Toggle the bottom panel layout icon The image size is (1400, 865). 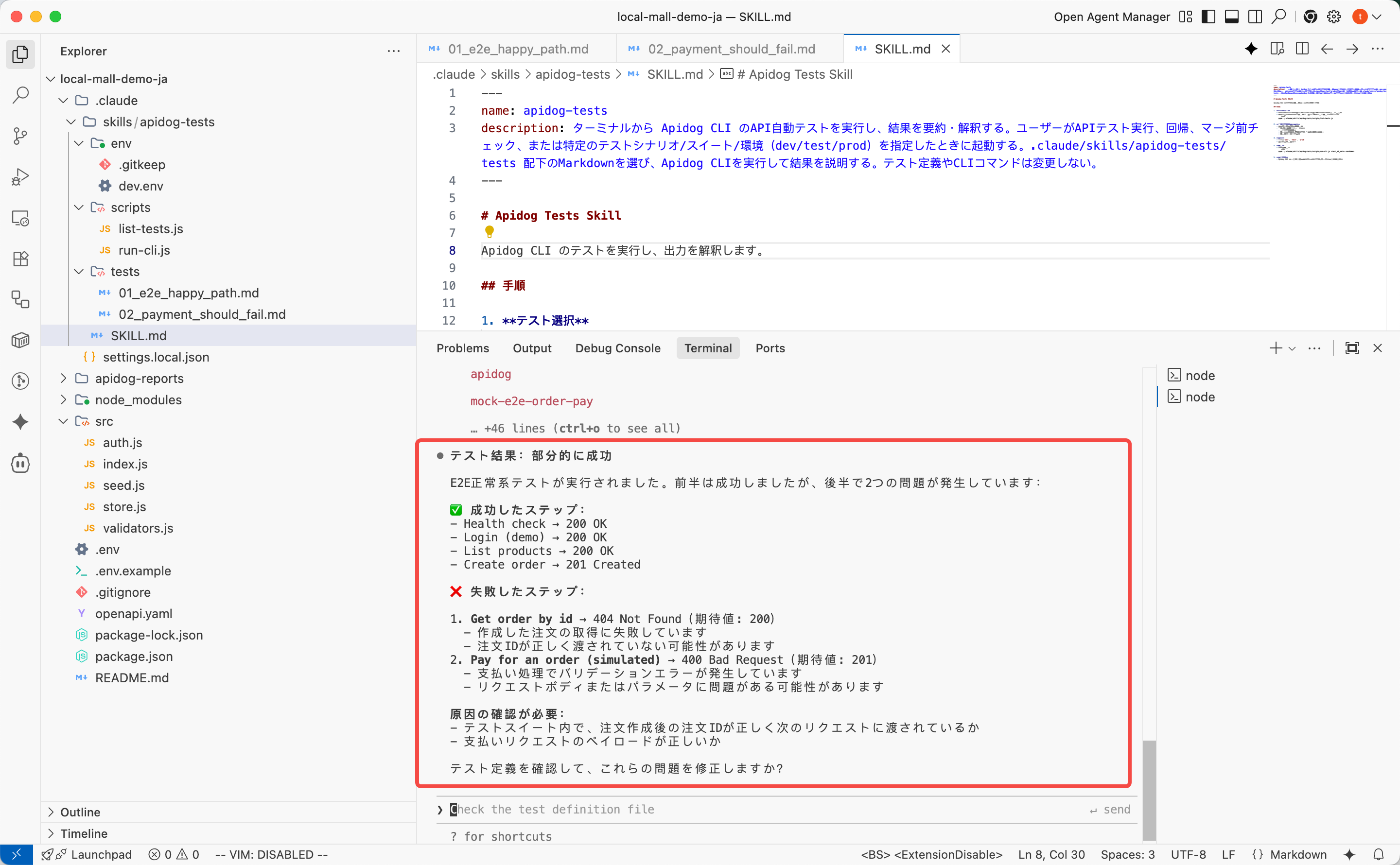1232,17
